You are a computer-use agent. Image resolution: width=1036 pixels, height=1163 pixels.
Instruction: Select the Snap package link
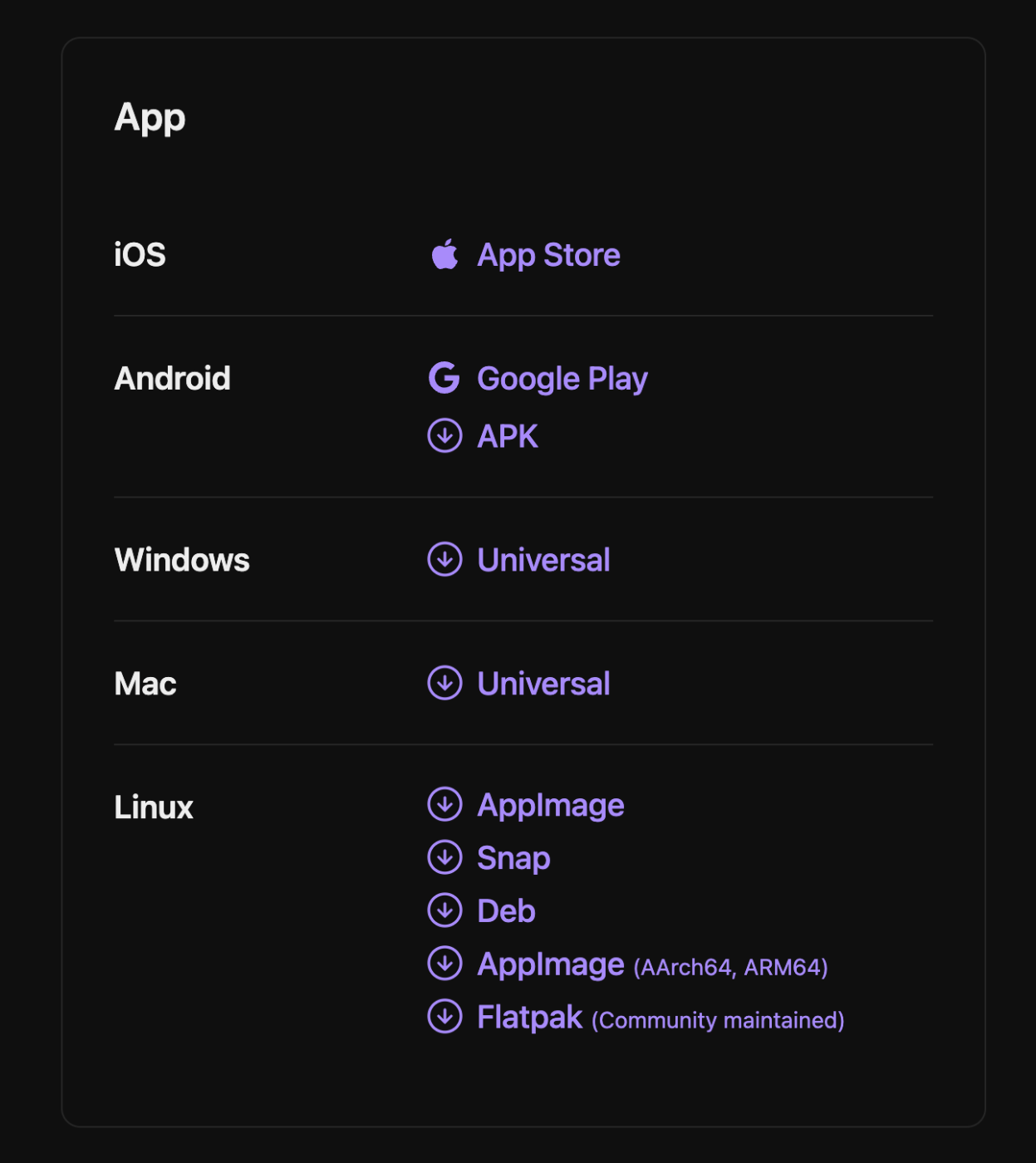click(513, 859)
